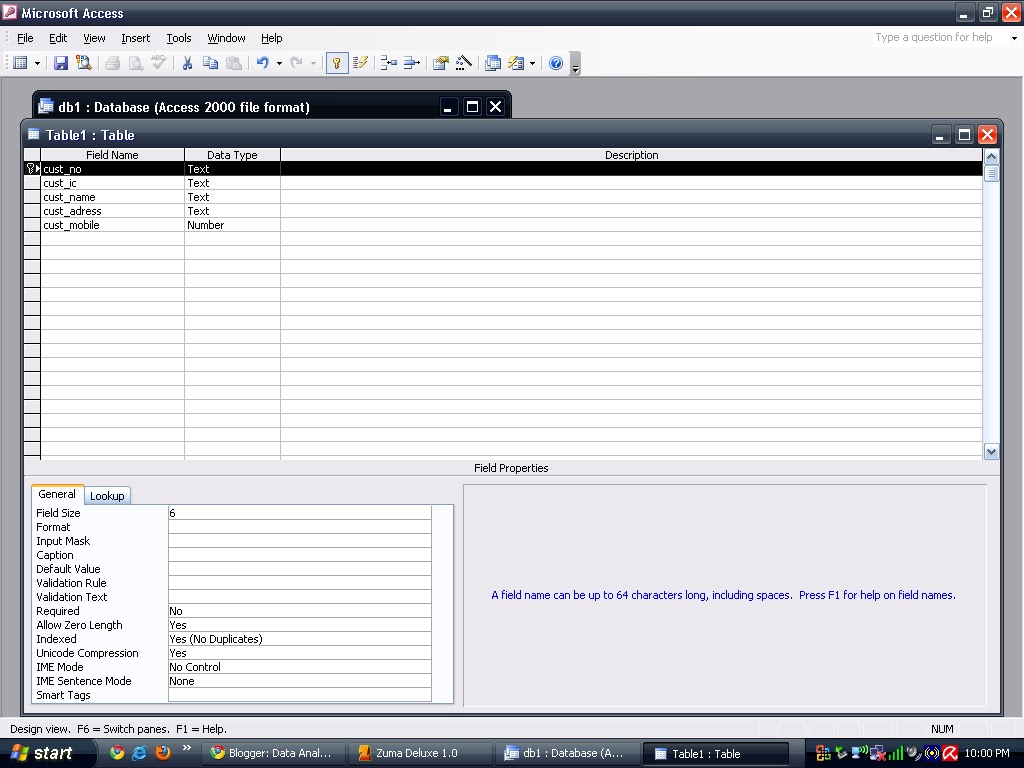Click the Paste clipboard icon
This screenshot has height=768, width=1024.
(x=234, y=63)
